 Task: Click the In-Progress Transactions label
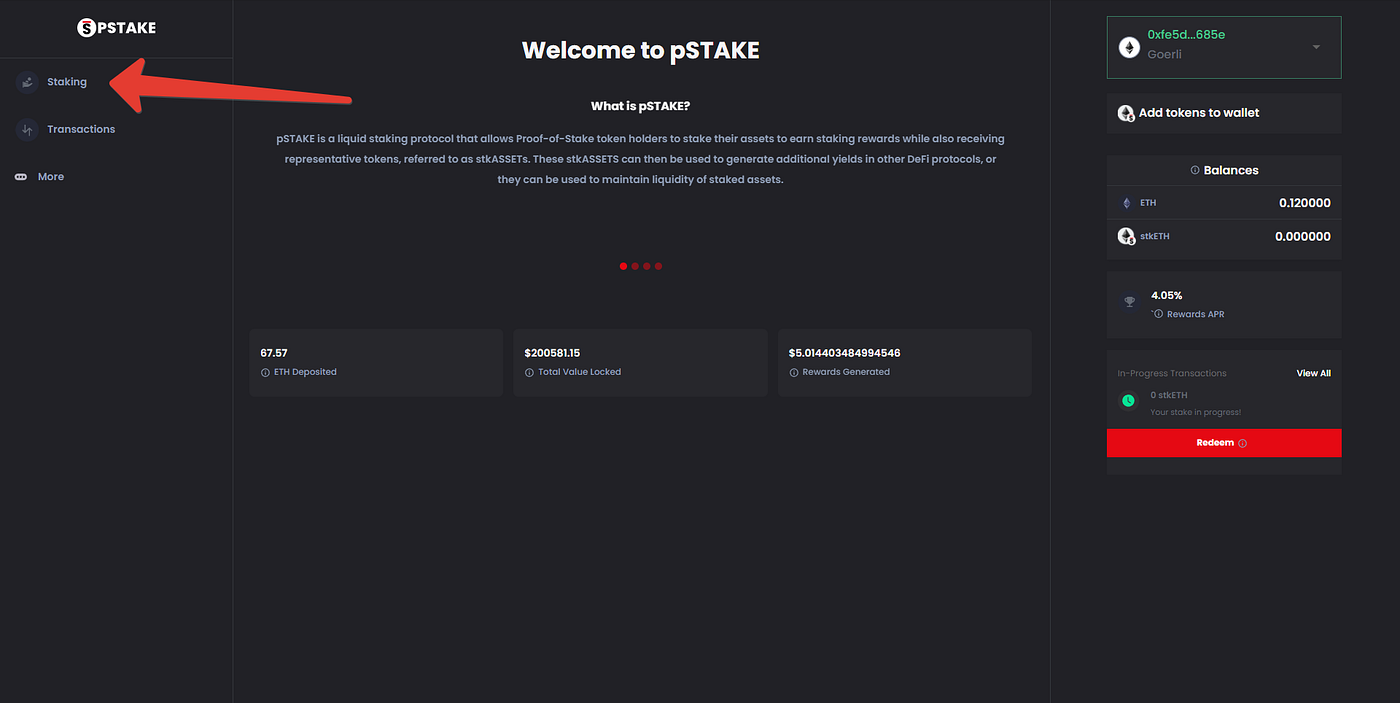tap(1172, 373)
